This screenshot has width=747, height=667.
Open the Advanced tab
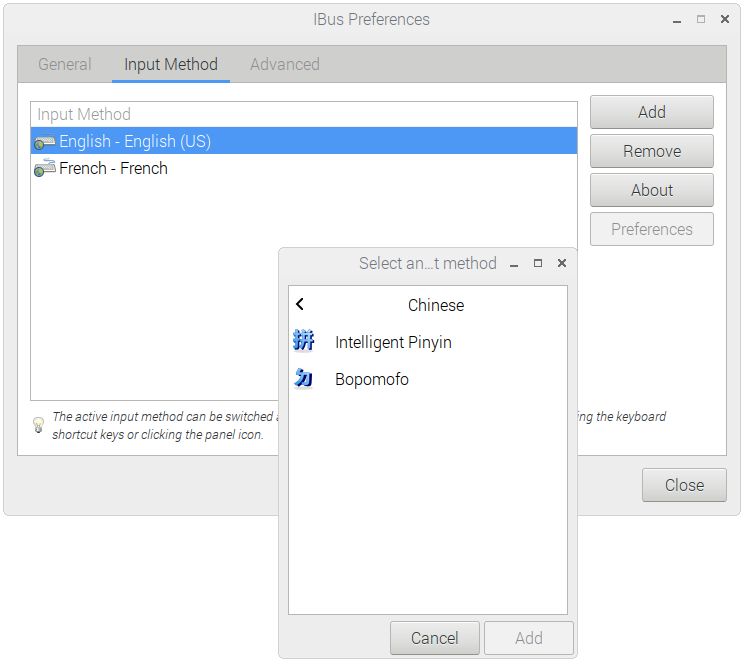(285, 64)
